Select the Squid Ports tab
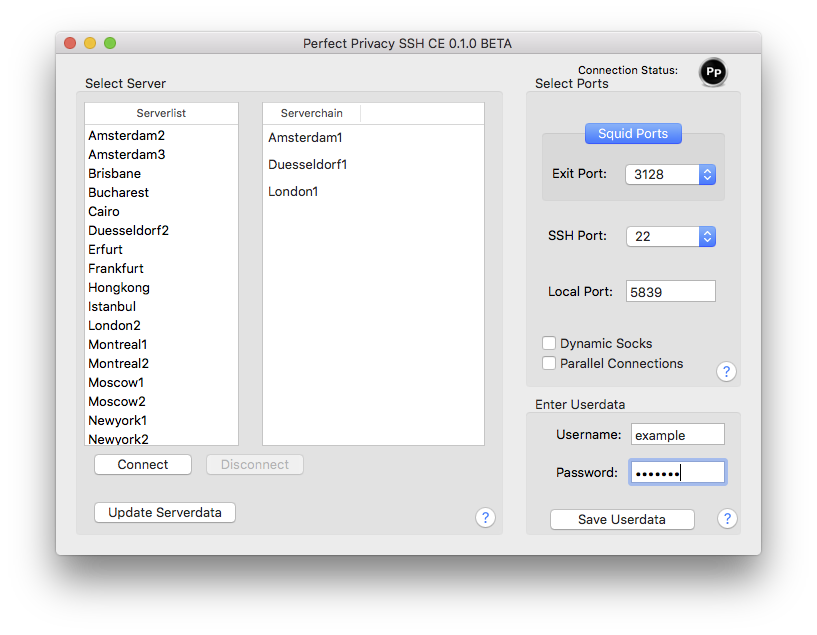Image resolution: width=817 pixels, height=635 pixels. tap(633, 133)
